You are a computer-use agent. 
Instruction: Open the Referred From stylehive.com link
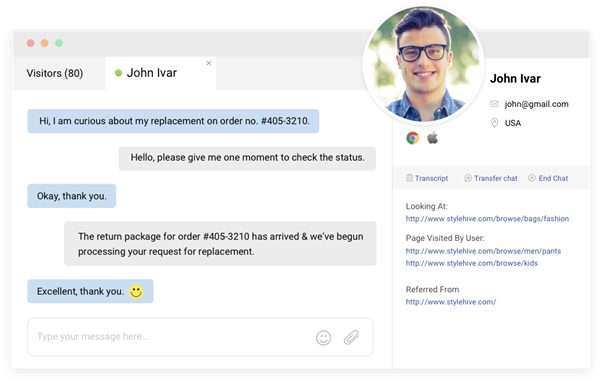pyautogui.click(x=451, y=302)
